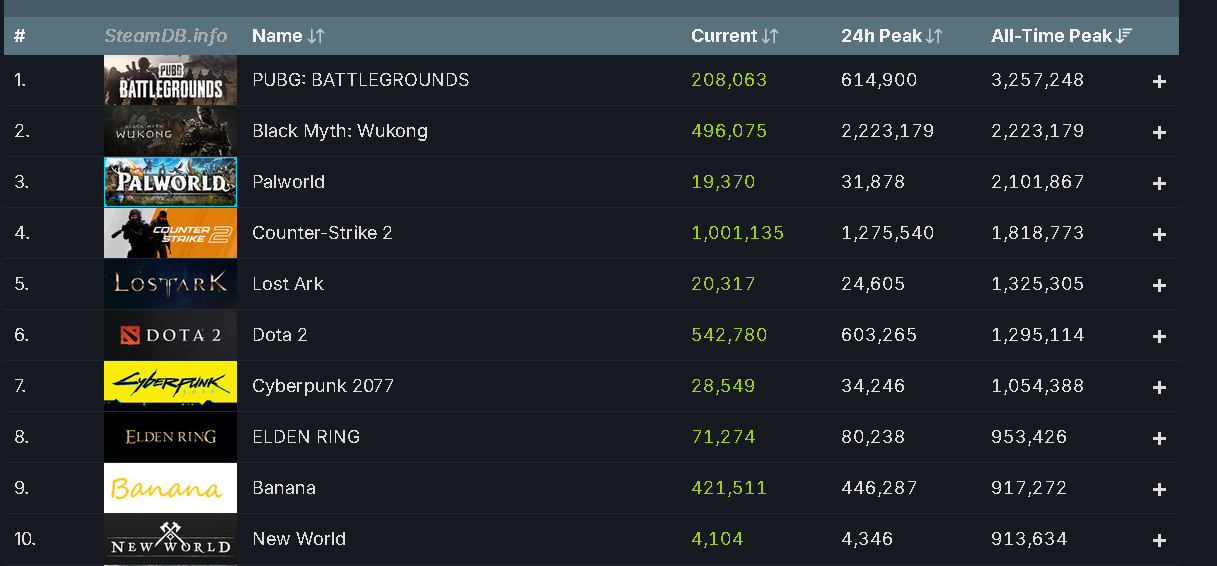Open the New World name link
The width and height of the screenshot is (1217, 566).
click(x=299, y=539)
